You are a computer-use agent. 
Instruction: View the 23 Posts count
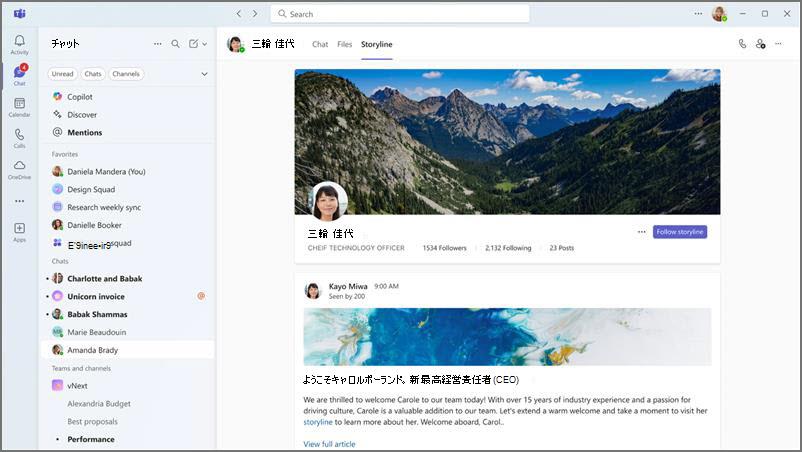click(x=562, y=248)
